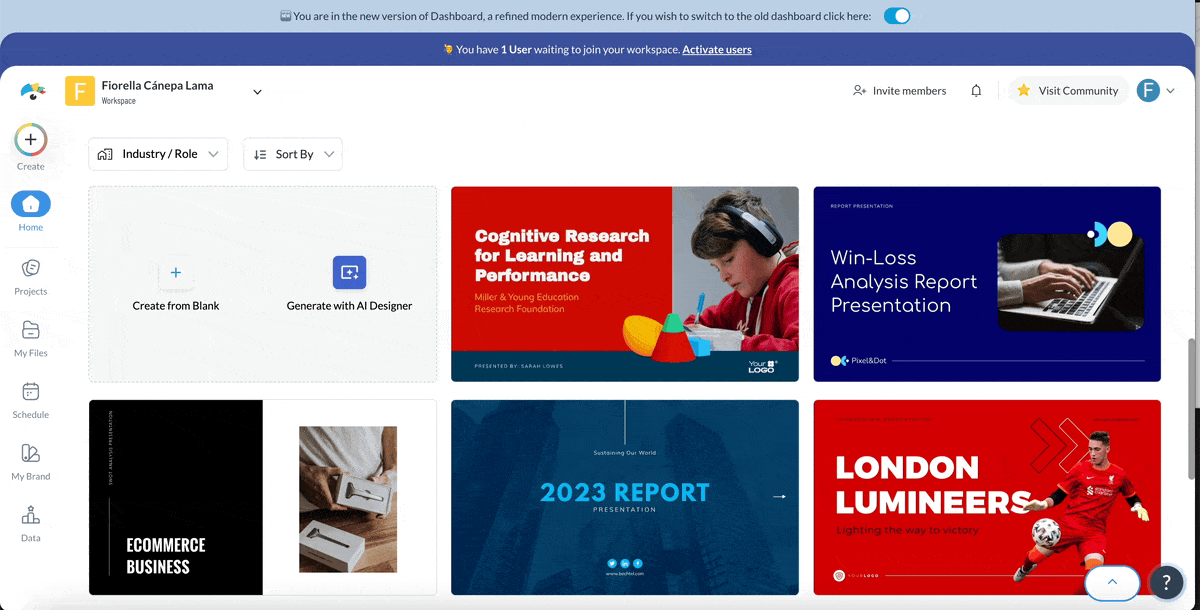The height and width of the screenshot is (610, 1200).
Task: Open My Files in sidebar
Action: (30, 330)
